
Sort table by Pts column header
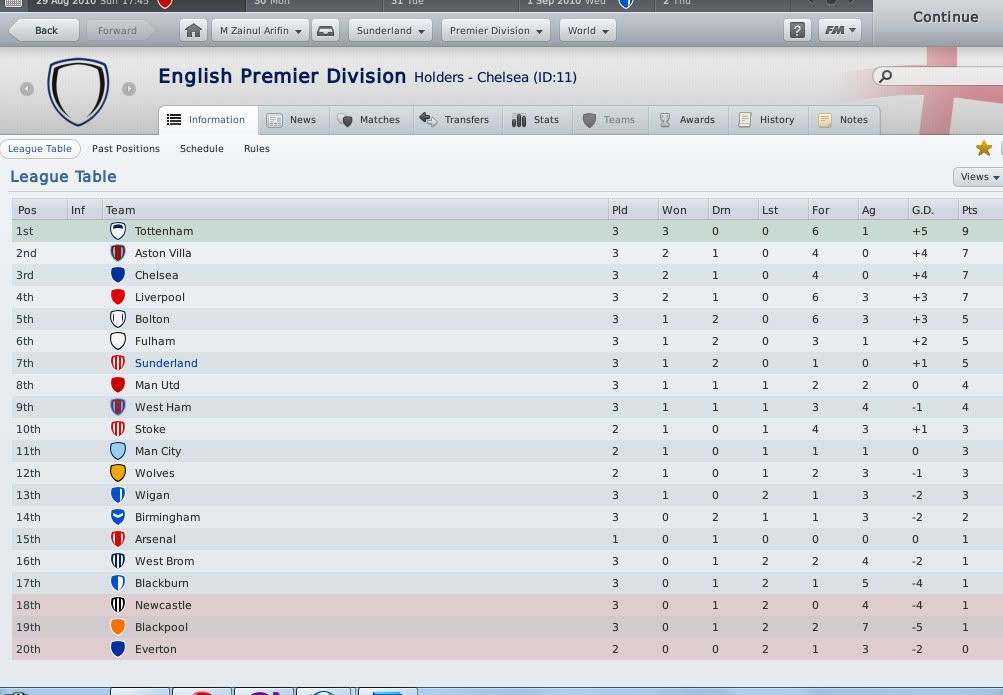click(969, 210)
